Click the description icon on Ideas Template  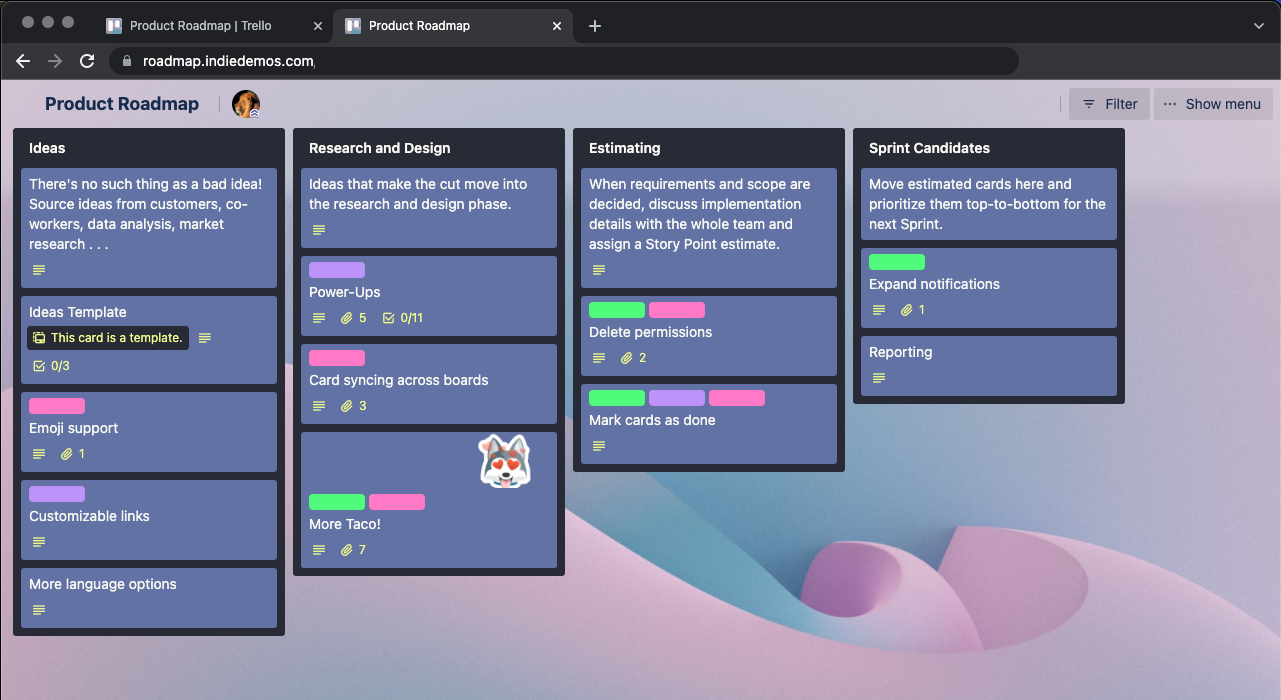(x=205, y=338)
